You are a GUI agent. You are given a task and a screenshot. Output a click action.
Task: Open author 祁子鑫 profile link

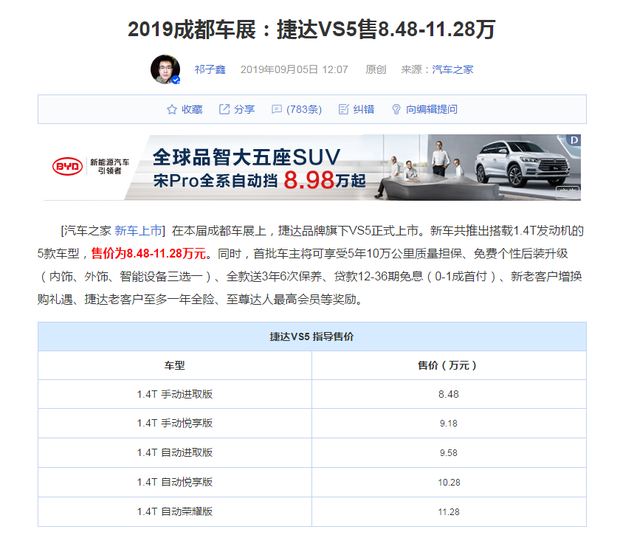tap(210, 70)
